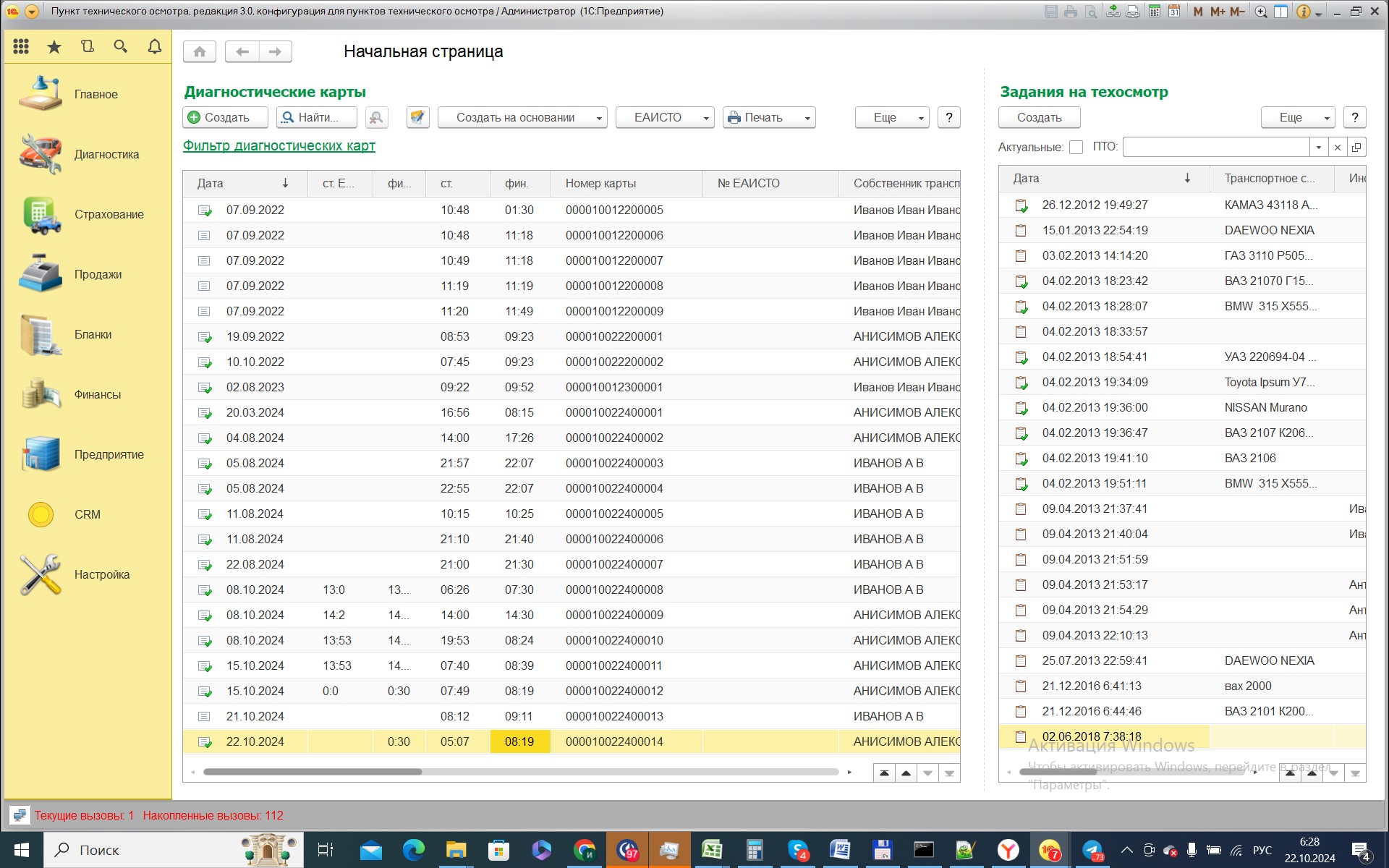Open the global search magnifier icon
This screenshot has width=1389, height=868.
point(121,46)
